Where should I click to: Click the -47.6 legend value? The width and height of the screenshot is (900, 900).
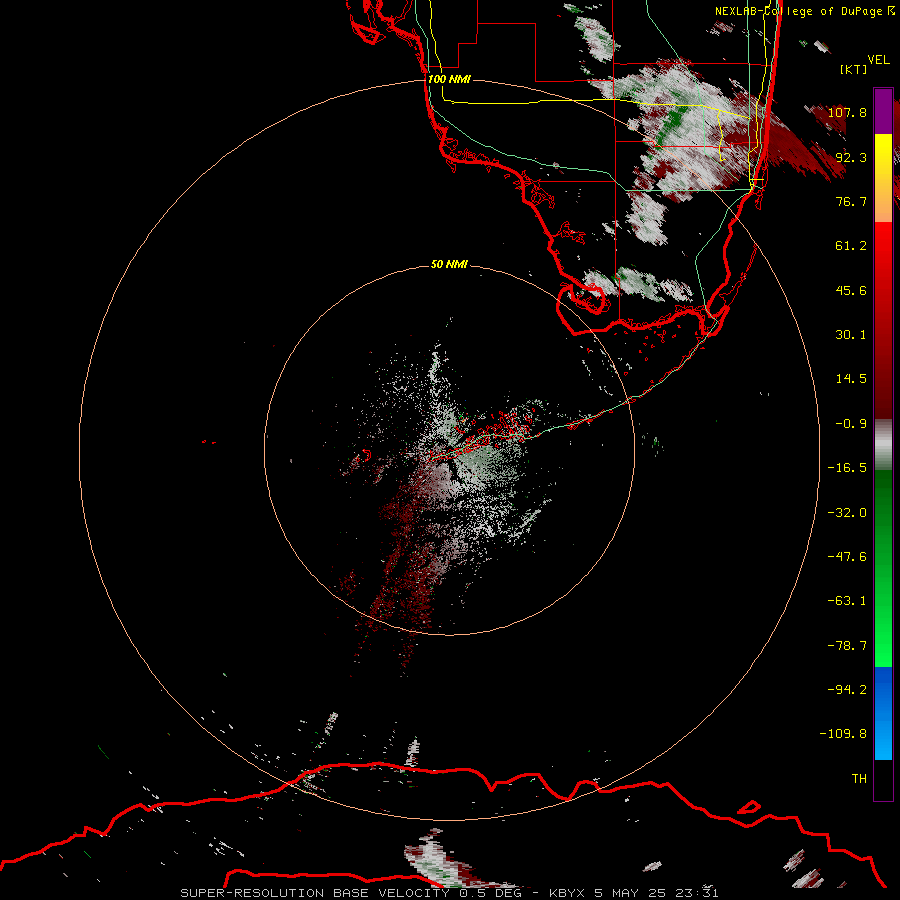(847, 557)
